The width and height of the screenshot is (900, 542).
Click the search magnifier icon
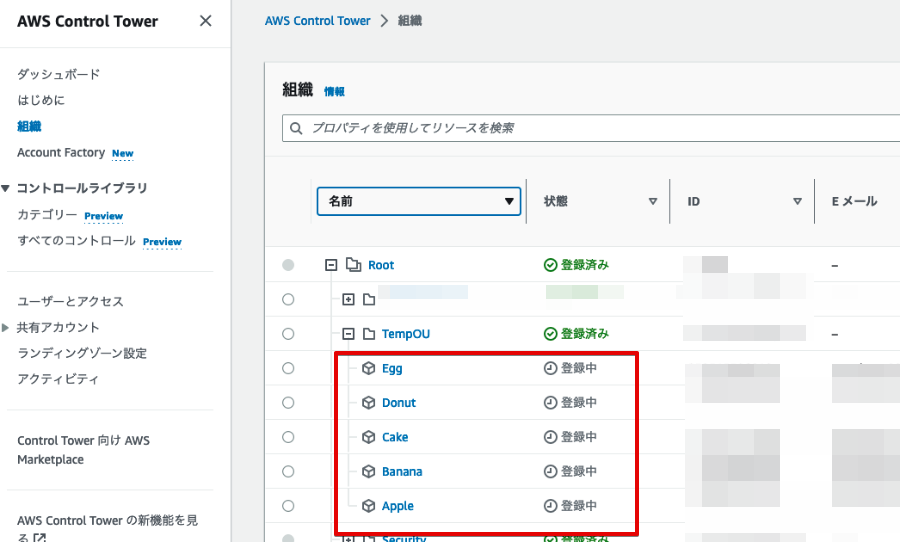click(296, 128)
